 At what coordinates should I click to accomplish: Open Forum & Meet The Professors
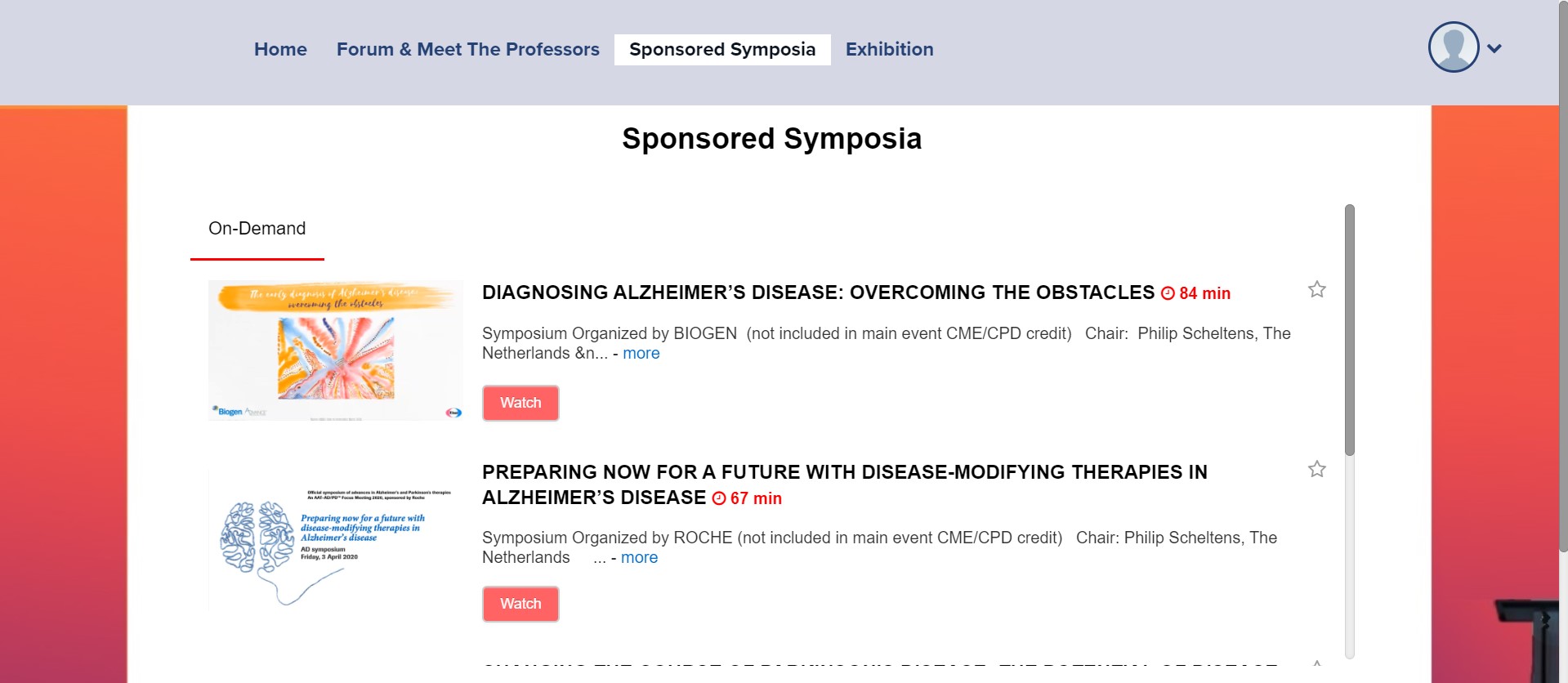pos(467,50)
